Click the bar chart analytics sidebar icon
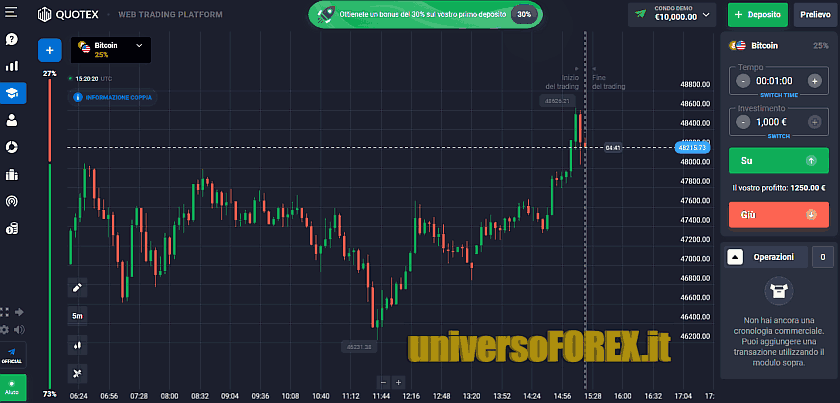The image size is (840, 403). [x=12, y=66]
